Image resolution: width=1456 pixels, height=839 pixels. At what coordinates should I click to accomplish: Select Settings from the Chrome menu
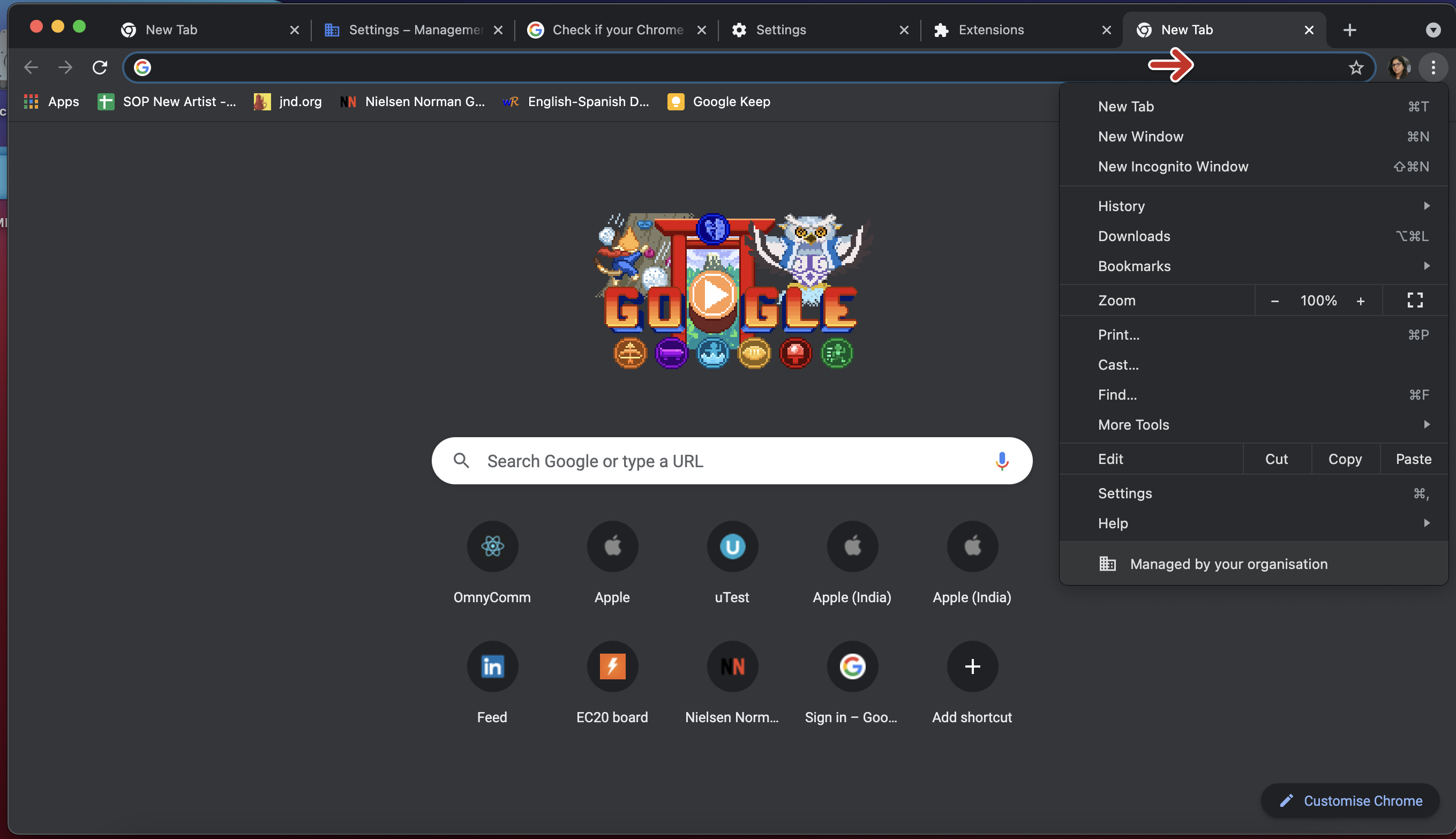tap(1124, 492)
